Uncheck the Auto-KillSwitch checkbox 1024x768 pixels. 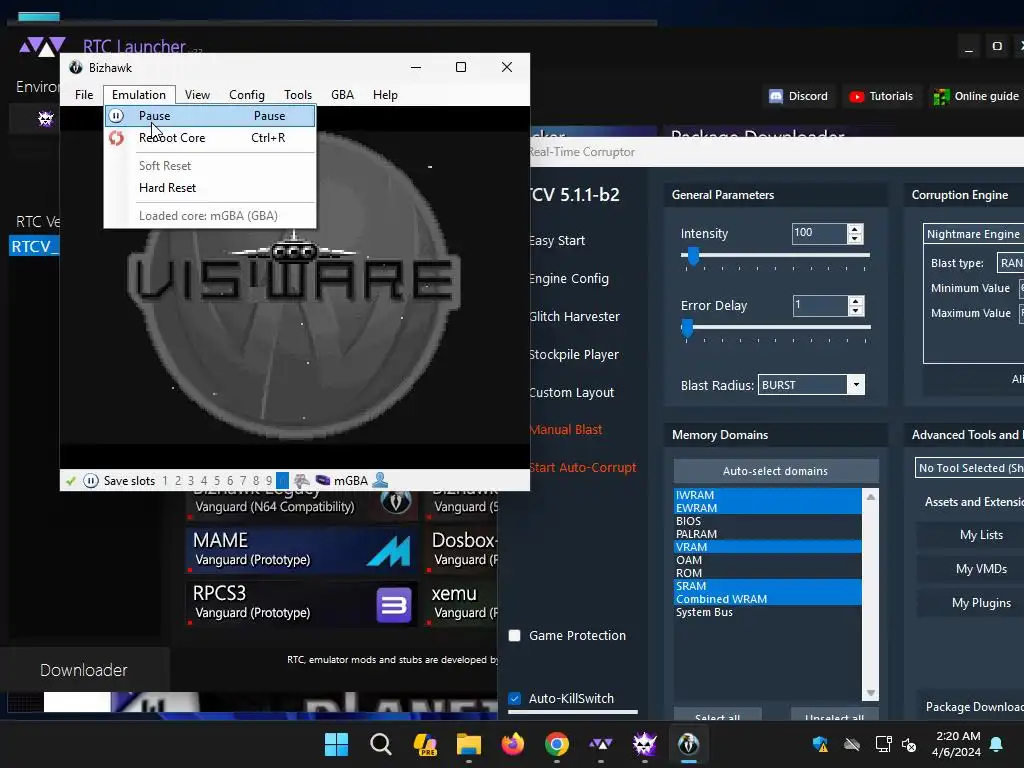coord(515,699)
